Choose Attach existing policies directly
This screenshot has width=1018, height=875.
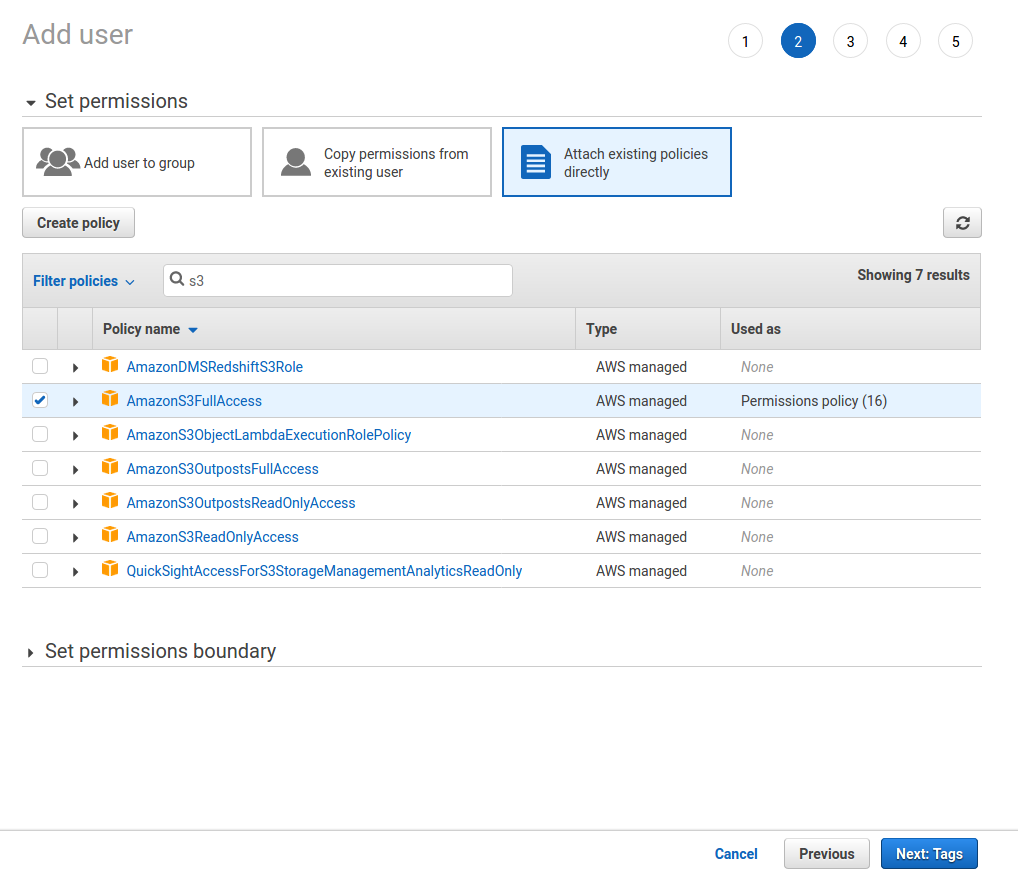(617, 162)
